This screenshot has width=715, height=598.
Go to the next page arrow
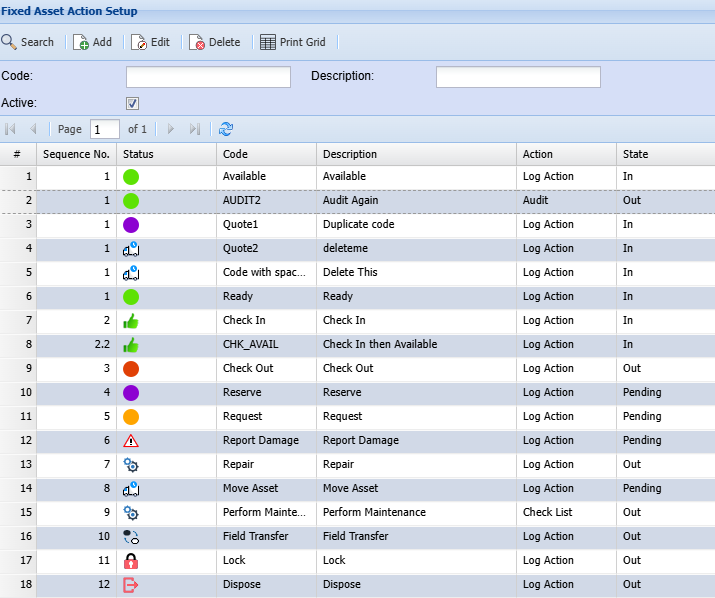[x=171, y=129]
